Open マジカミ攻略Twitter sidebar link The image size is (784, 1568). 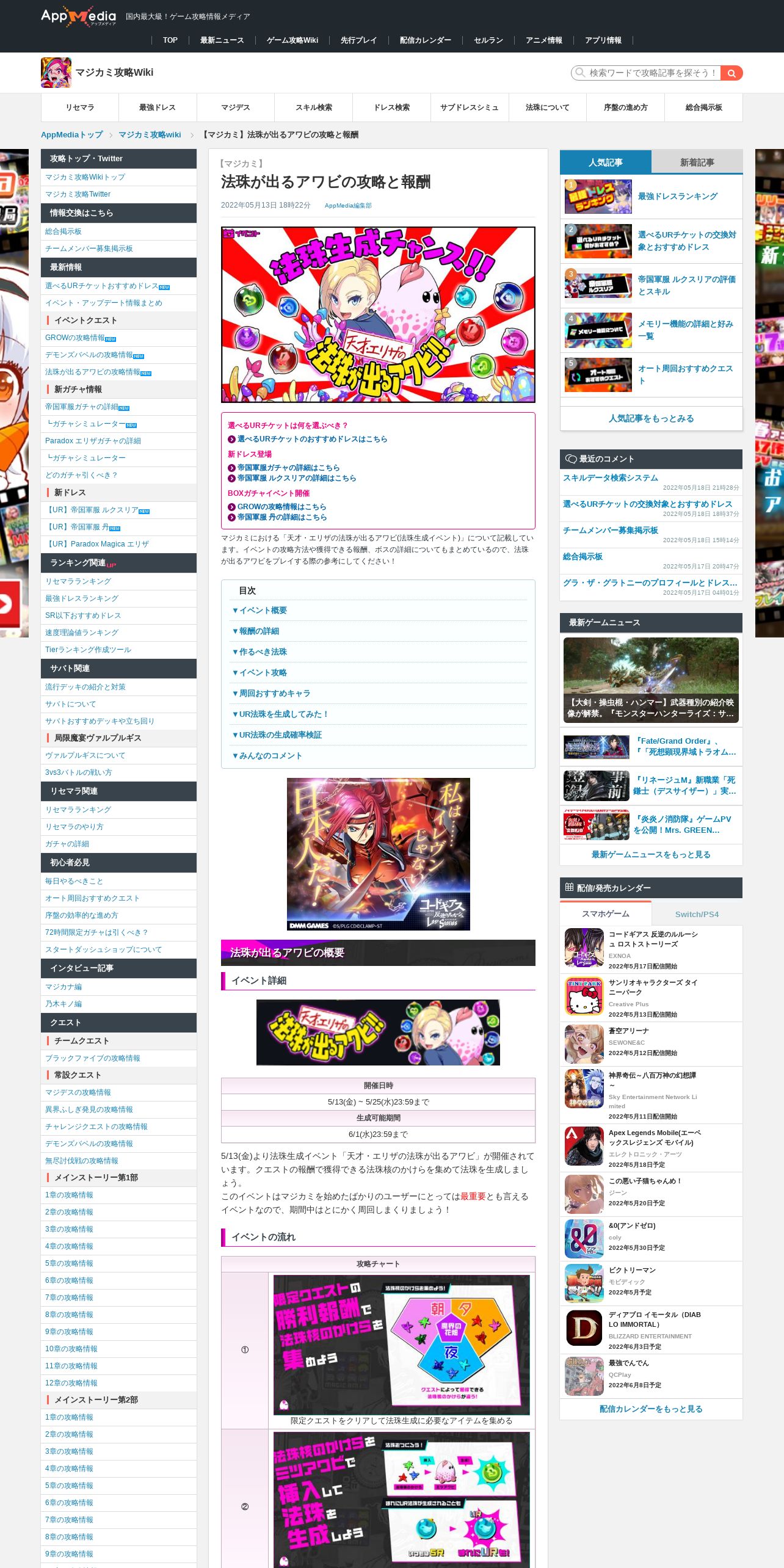[78, 194]
